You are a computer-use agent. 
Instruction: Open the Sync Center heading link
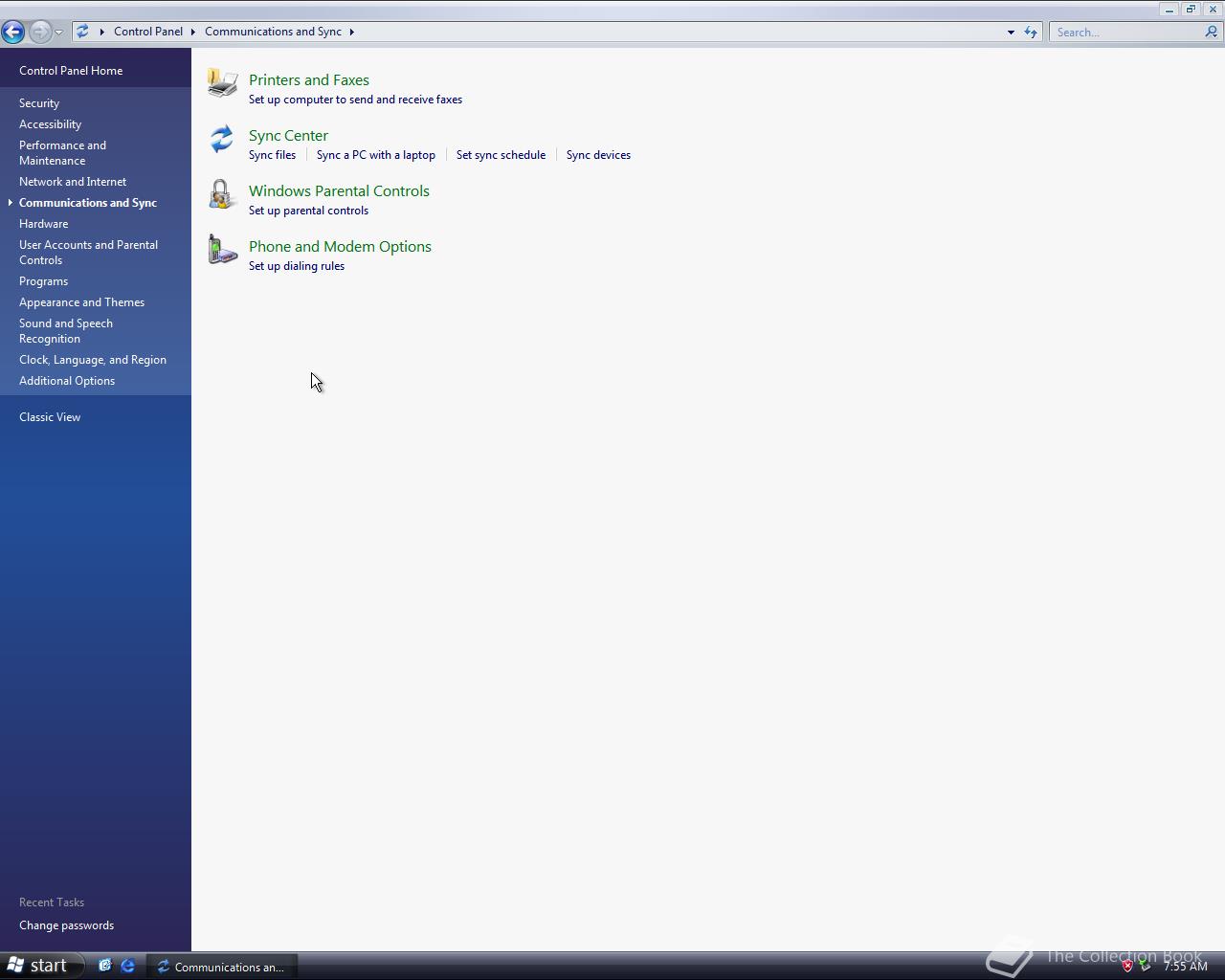tap(288, 136)
